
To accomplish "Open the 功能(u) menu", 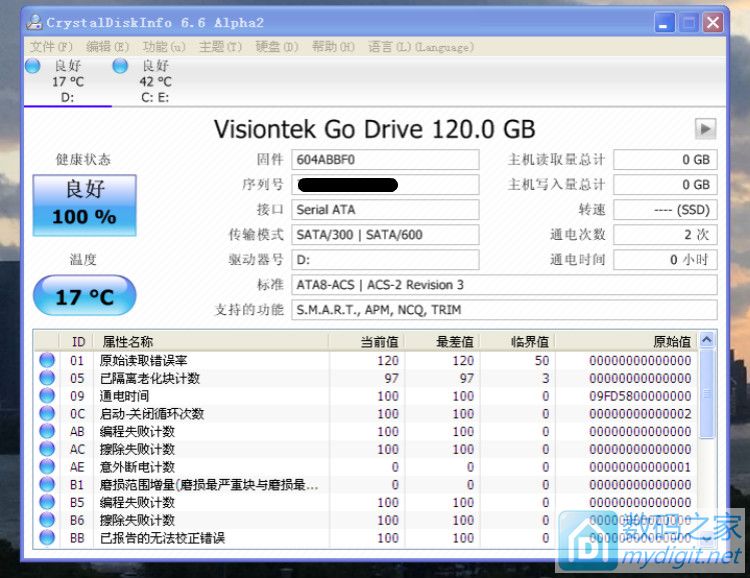I will tap(164, 46).
